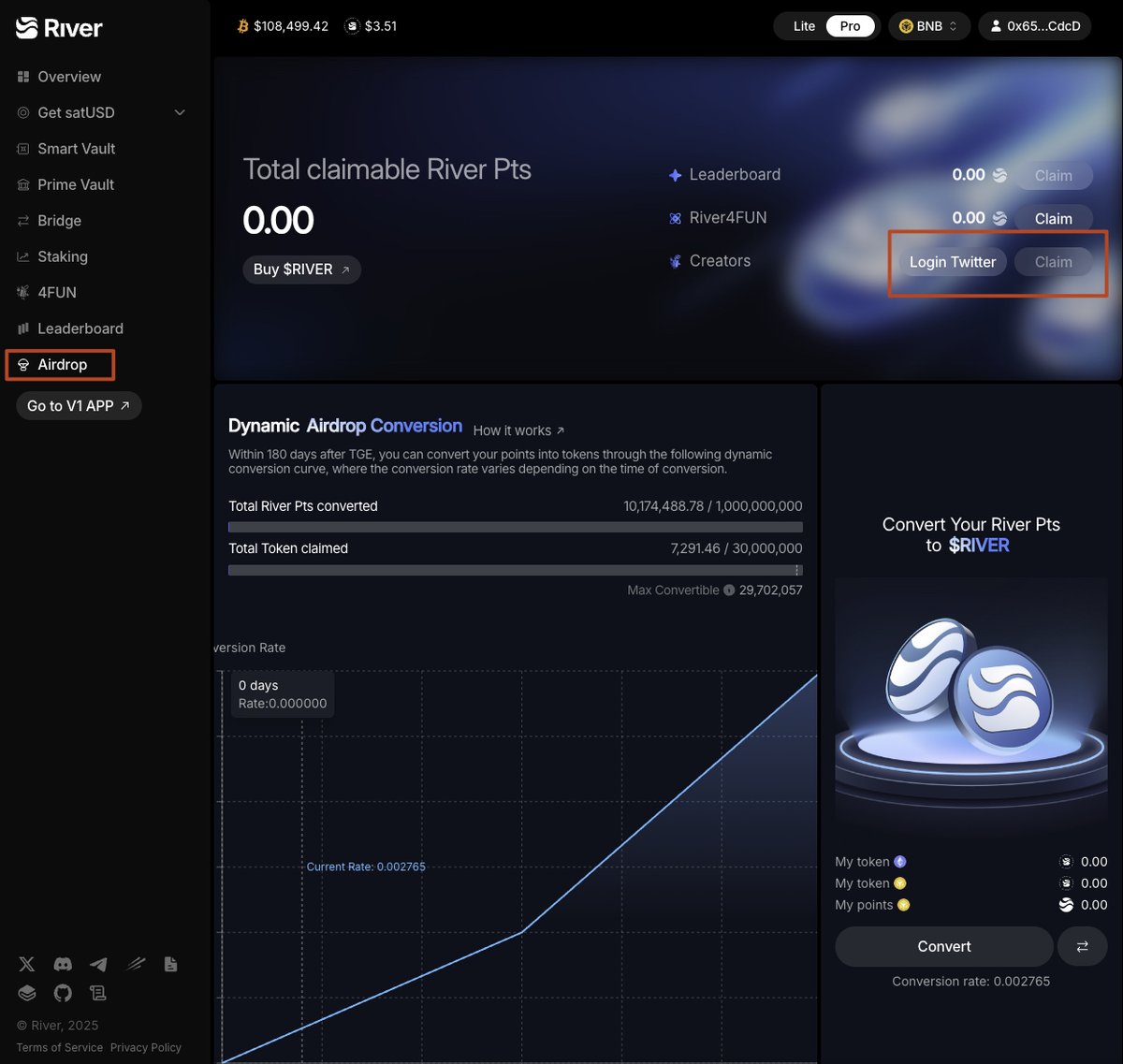Click the River logo in sidebar
This screenshot has height=1064, width=1123.
click(59, 28)
